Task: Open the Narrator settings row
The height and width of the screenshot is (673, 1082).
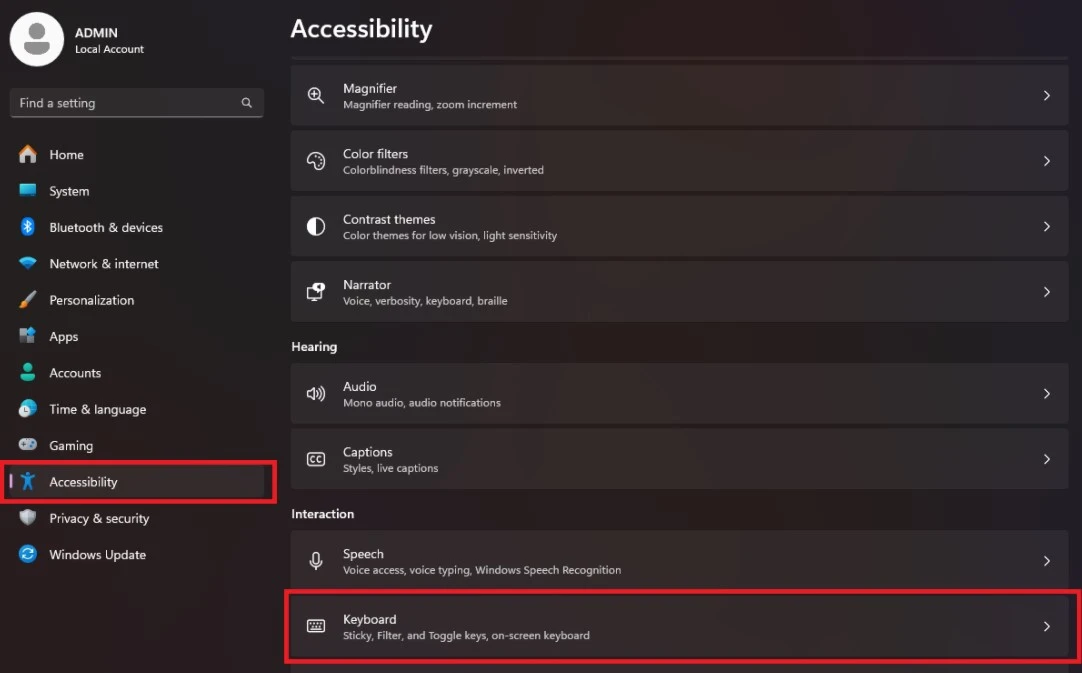Action: coord(680,292)
